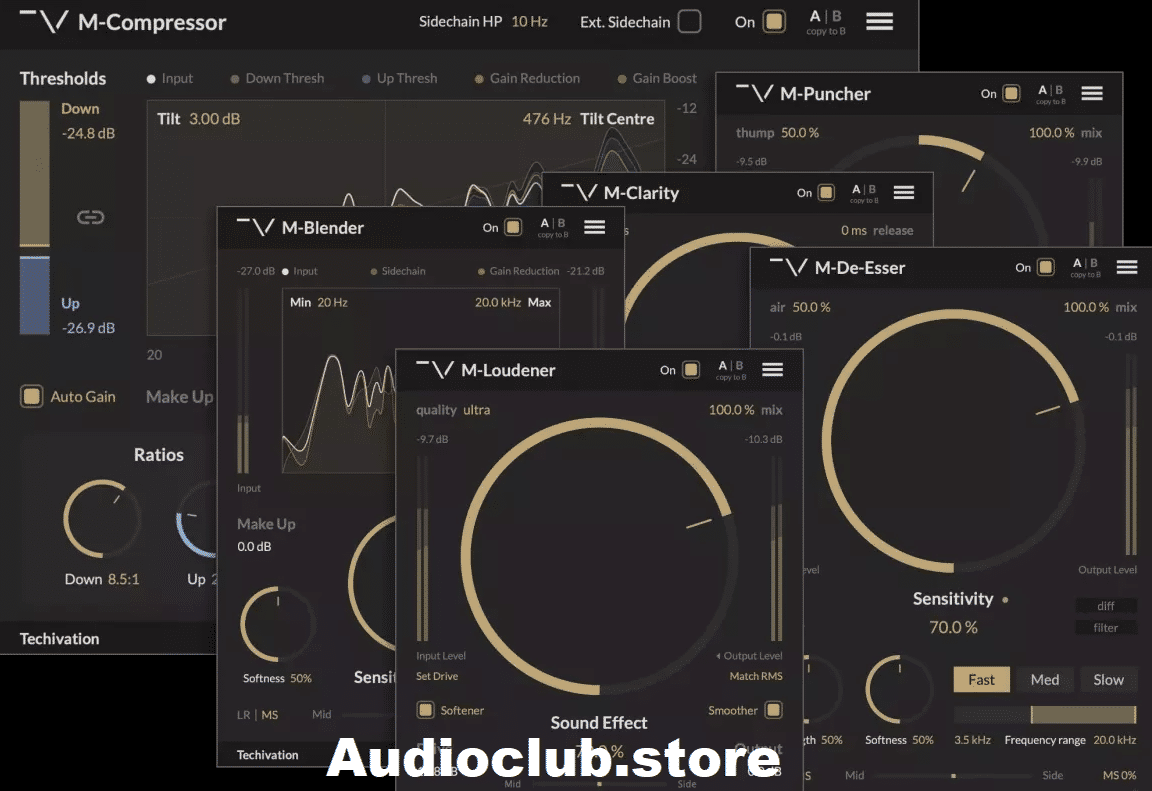Click the M-De-Esser logo icon

[x=788, y=267]
